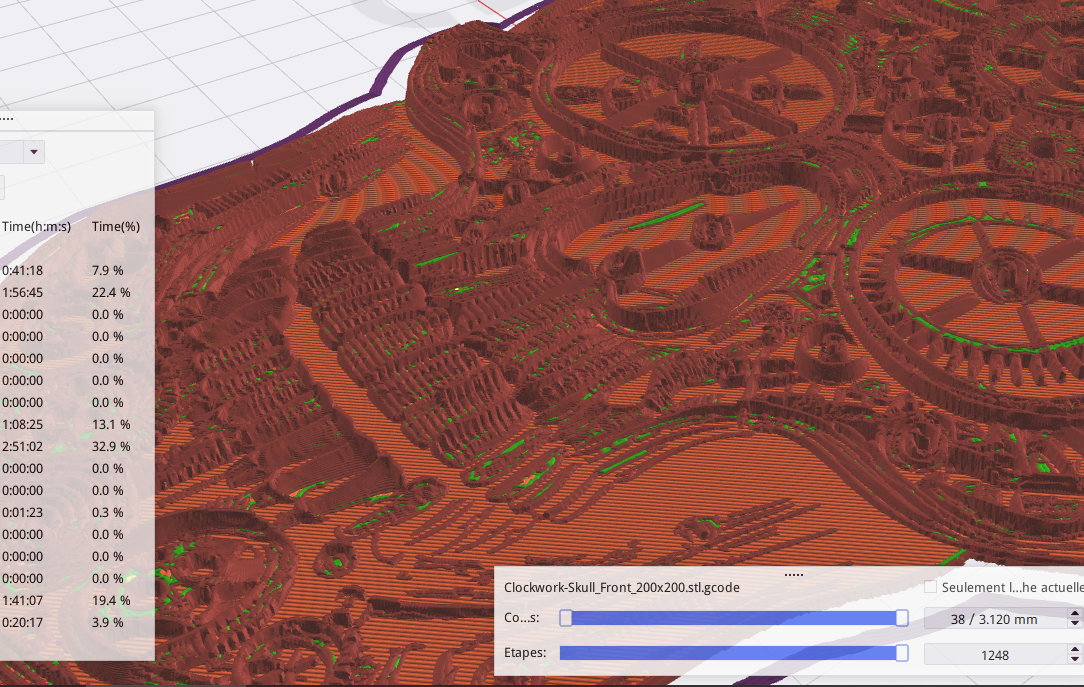This screenshot has width=1084, height=687.
Task: Click the Time(%) column header
Action: pyautogui.click(x=115, y=227)
